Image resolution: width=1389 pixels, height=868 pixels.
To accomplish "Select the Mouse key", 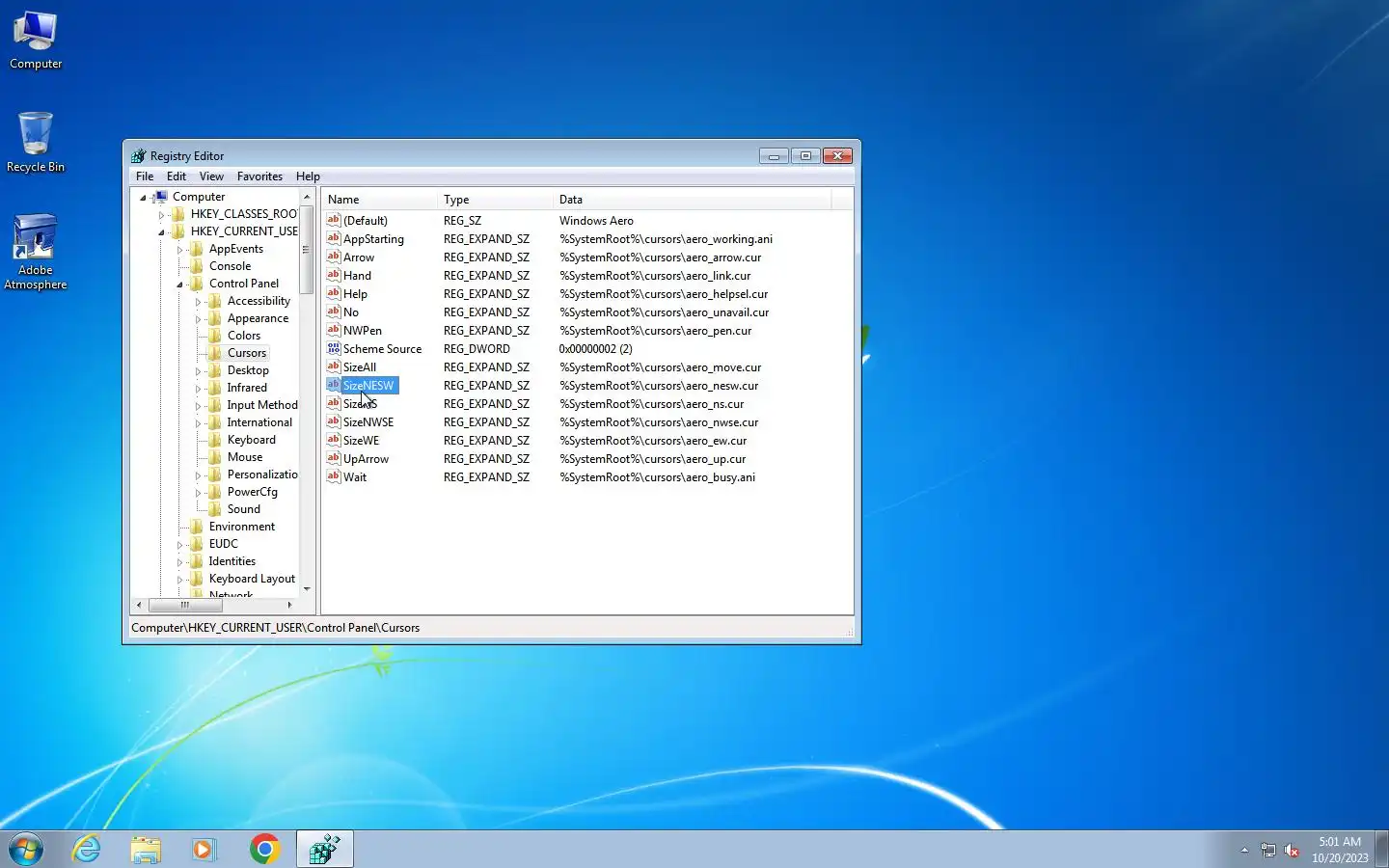I will pyautogui.click(x=245, y=457).
